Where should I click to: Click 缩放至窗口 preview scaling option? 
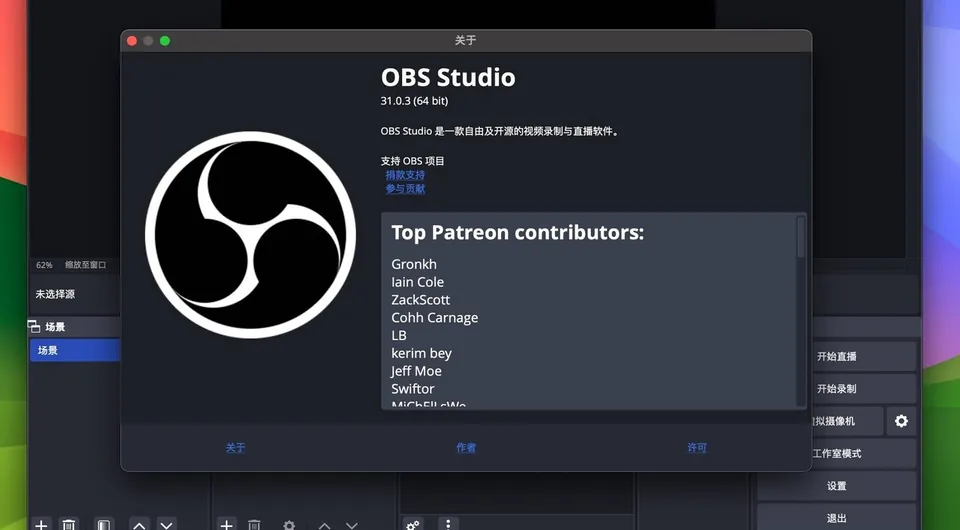[85, 265]
